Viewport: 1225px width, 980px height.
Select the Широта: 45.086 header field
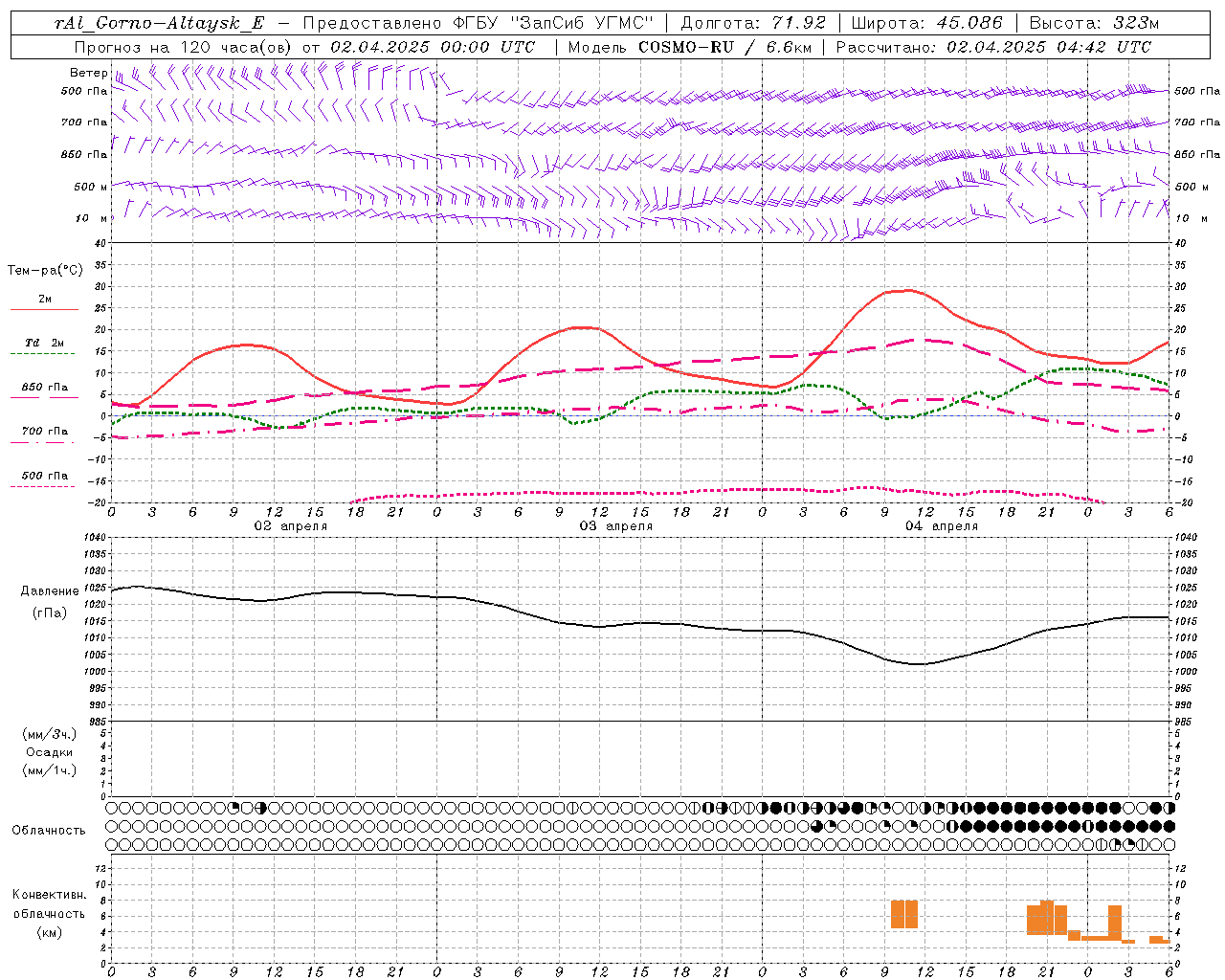pyautogui.click(x=926, y=23)
